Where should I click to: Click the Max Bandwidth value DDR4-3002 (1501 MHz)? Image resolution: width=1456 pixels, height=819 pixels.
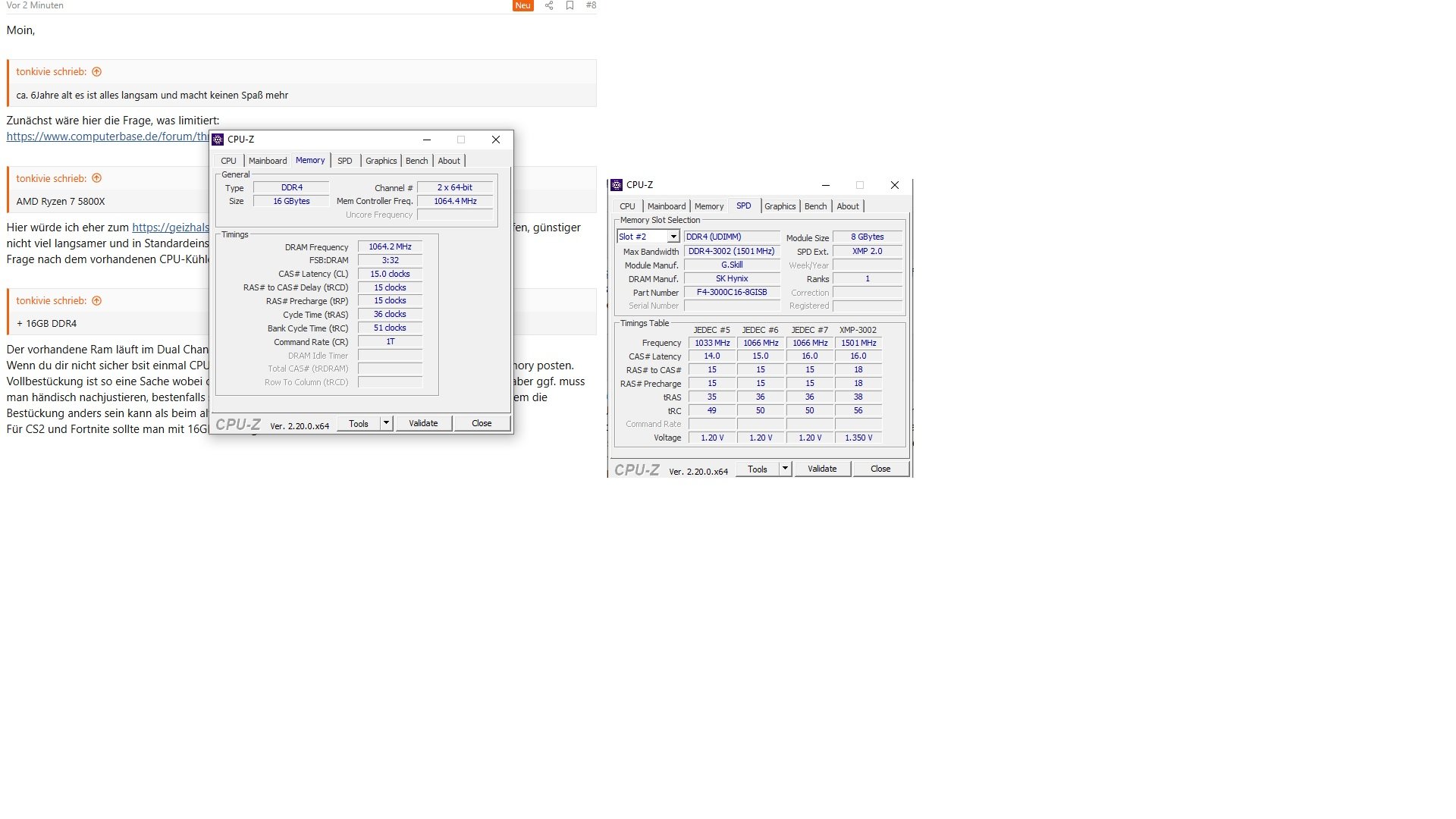point(732,251)
